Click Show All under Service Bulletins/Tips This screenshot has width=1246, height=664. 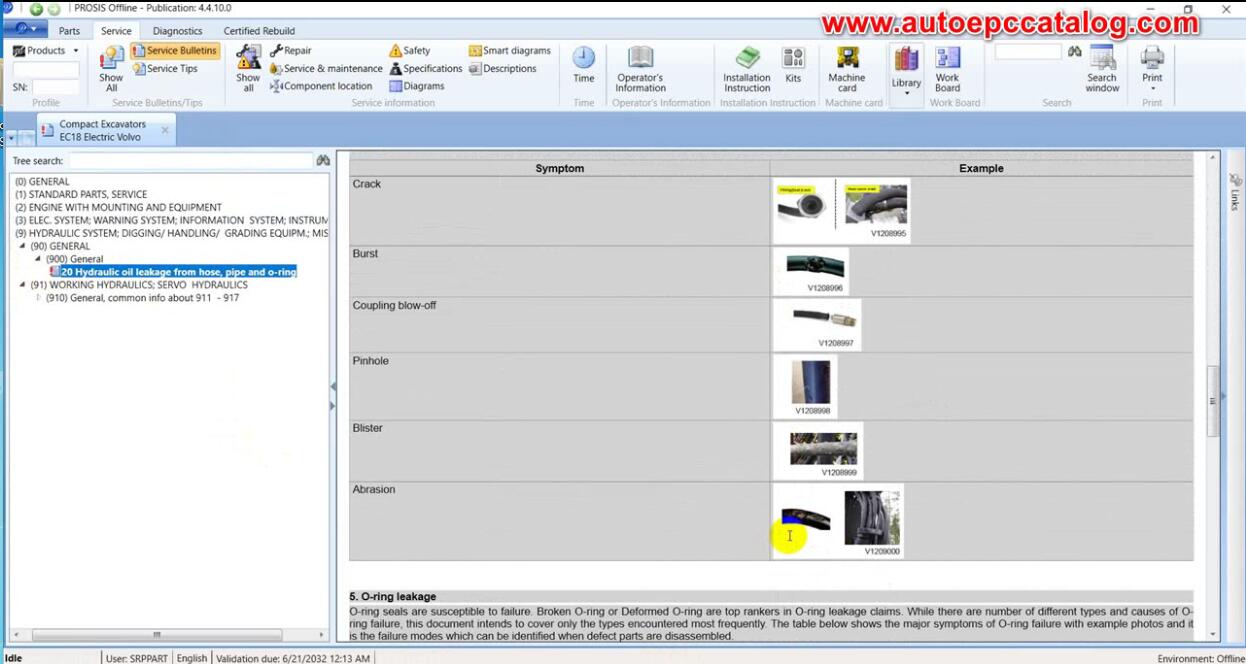click(x=111, y=69)
